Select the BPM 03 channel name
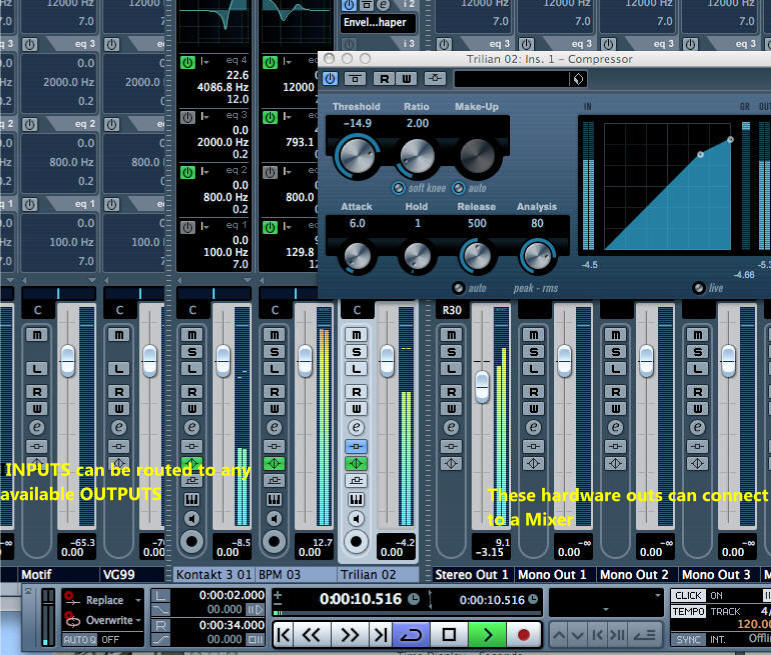Viewport: 771px width, 655px height. (297, 575)
